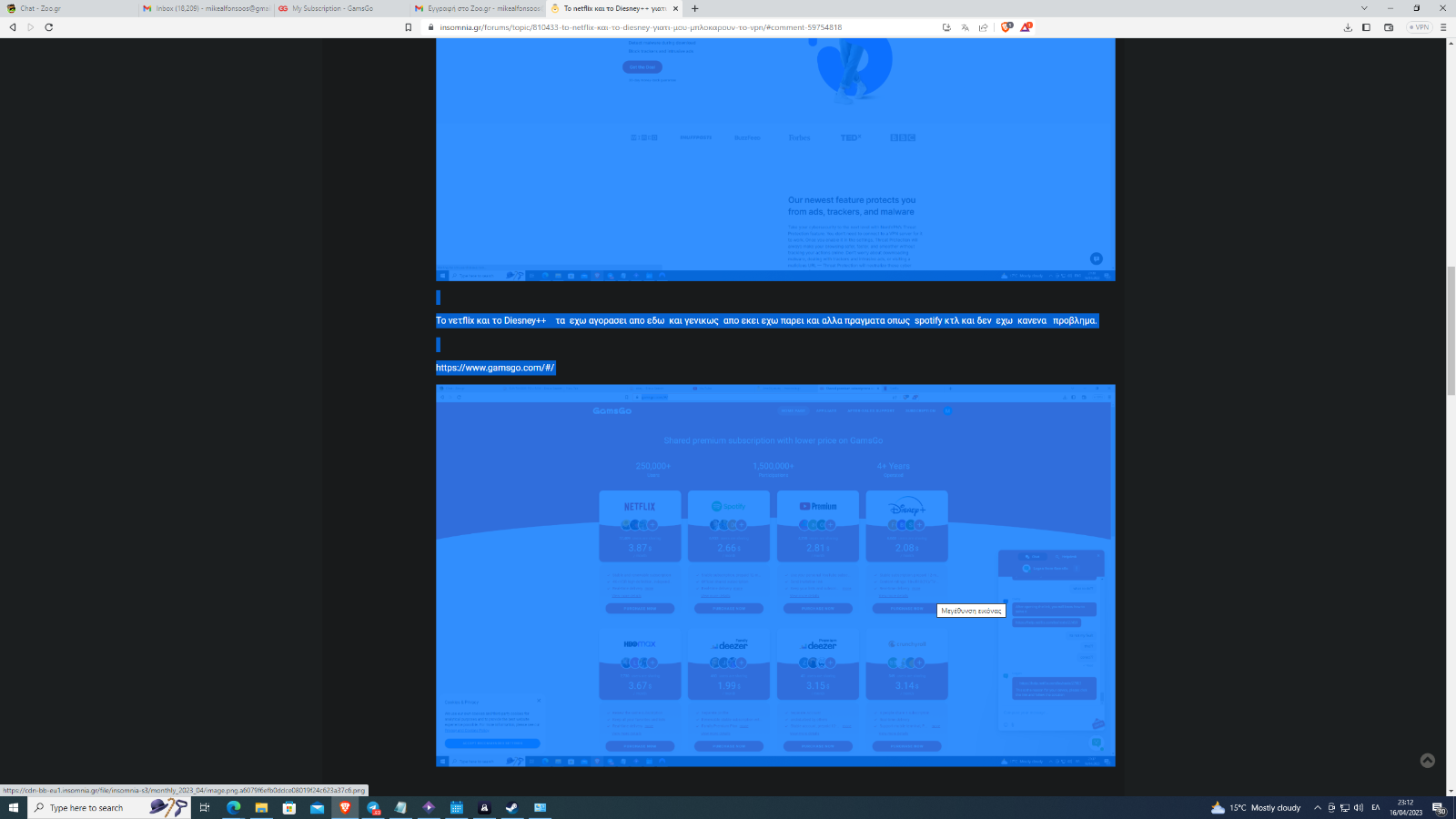
Task: Click the Type here to search box
Action: tap(109, 807)
